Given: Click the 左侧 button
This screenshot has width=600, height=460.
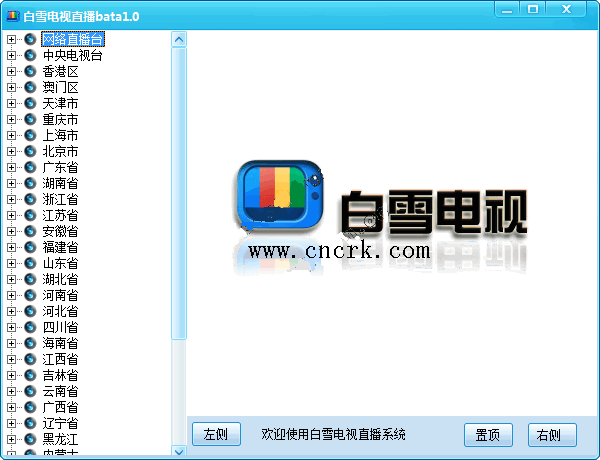Looking at the screenshot, I should pyautogui.click(x=216, y=434).
